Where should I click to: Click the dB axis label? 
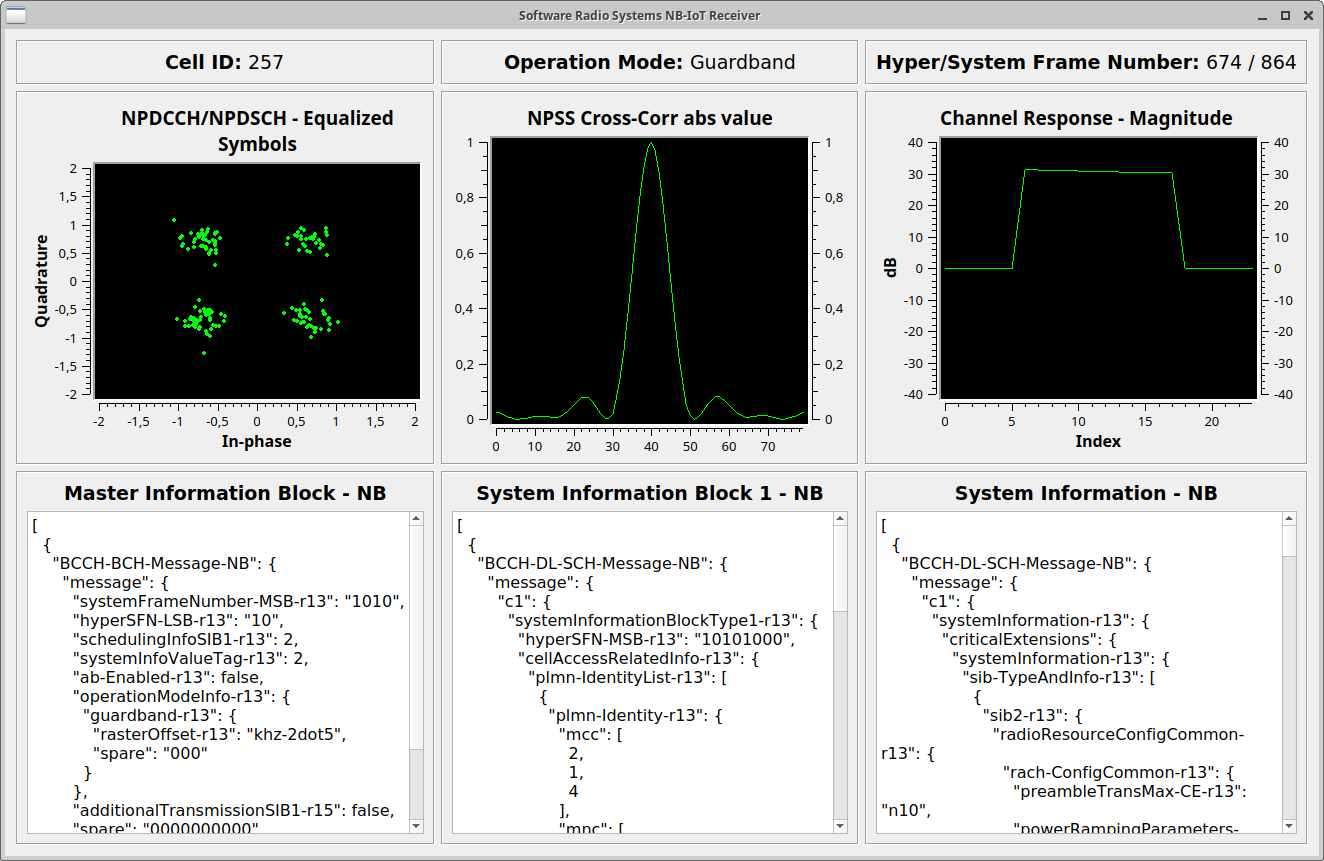coord(889,268)
